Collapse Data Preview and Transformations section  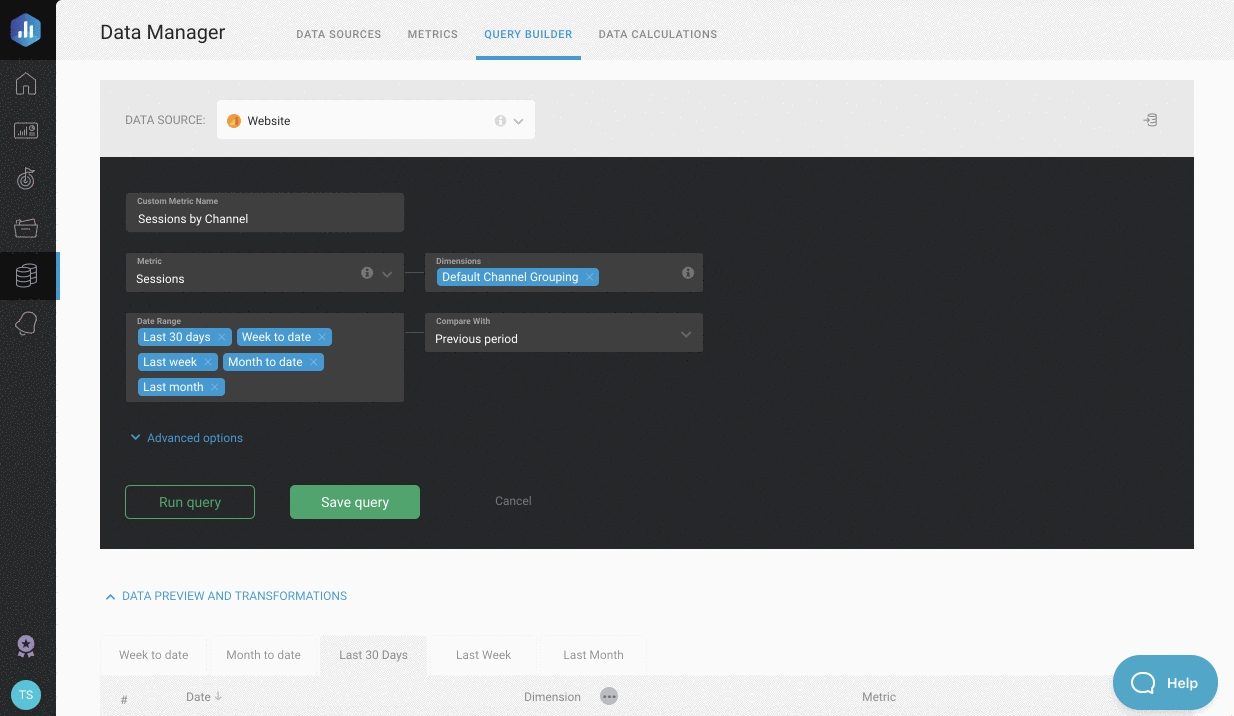(x=226, y=596)
